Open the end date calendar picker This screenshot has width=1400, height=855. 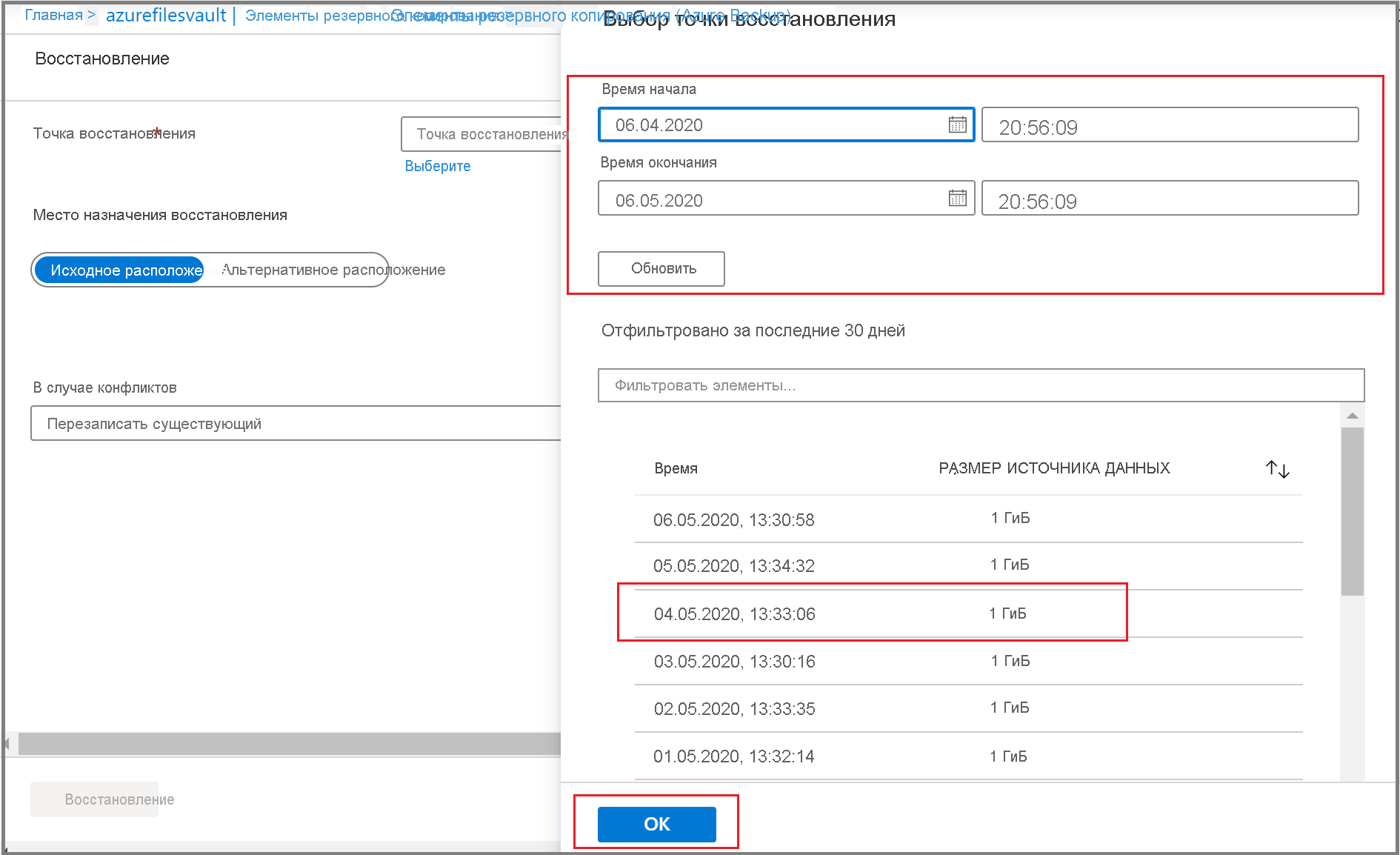click(x=957, y=199)
